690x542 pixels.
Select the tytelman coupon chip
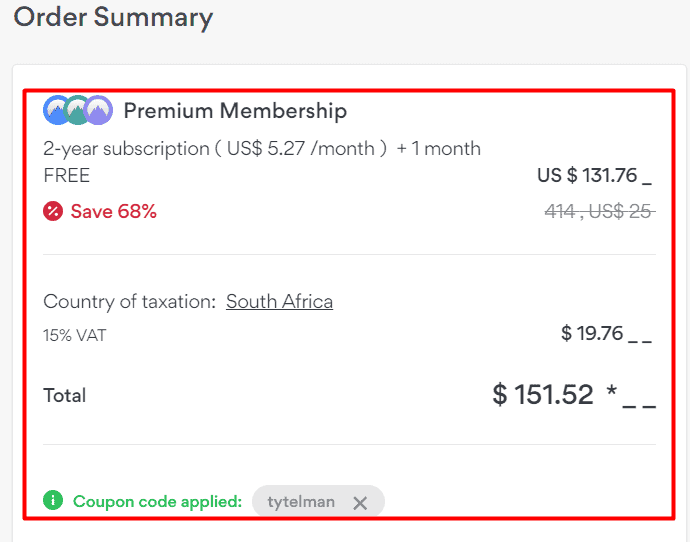(301, 502)
